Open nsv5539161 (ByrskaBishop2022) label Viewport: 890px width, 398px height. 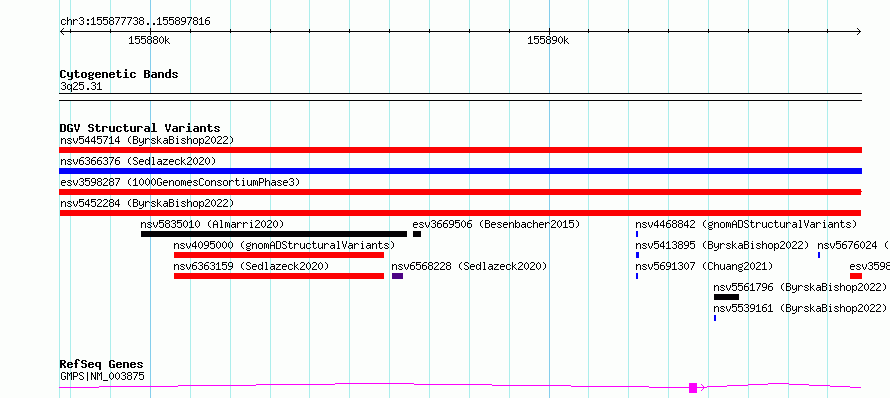(x=800, y=308)
